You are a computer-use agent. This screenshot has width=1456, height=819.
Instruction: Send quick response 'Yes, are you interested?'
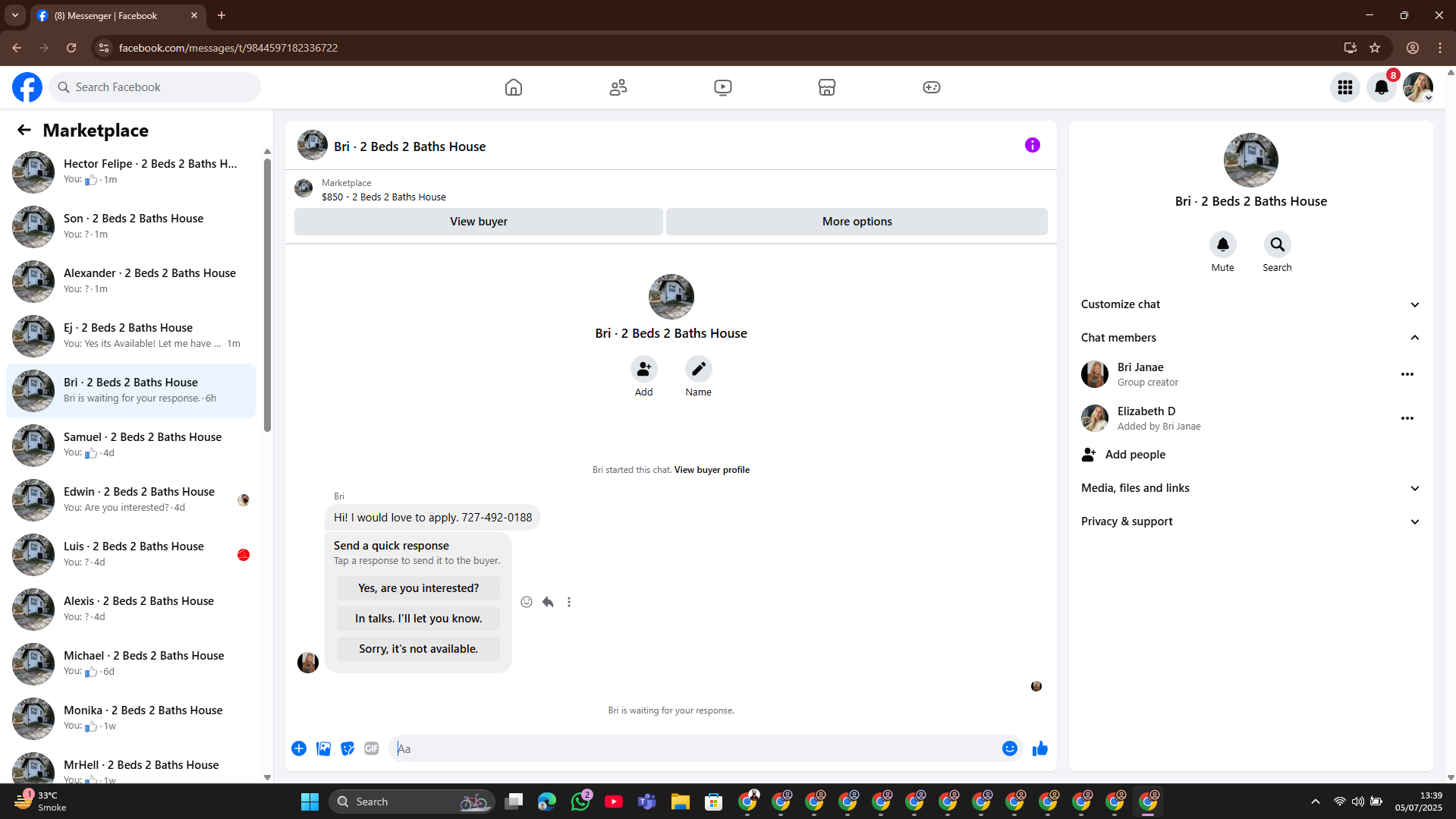pos(418,588)
